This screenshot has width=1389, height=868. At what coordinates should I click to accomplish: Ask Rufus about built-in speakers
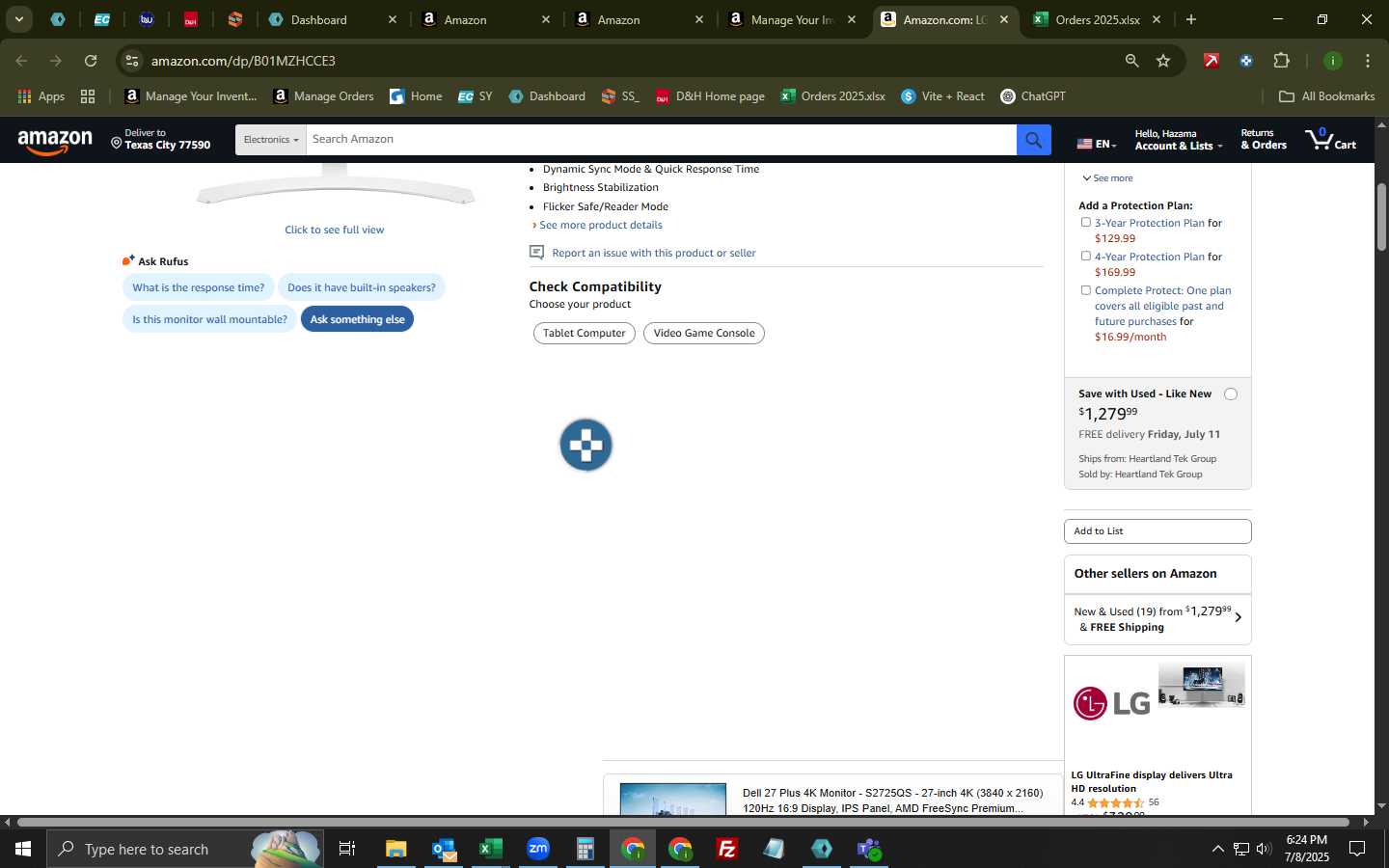[x=361, y=287]
